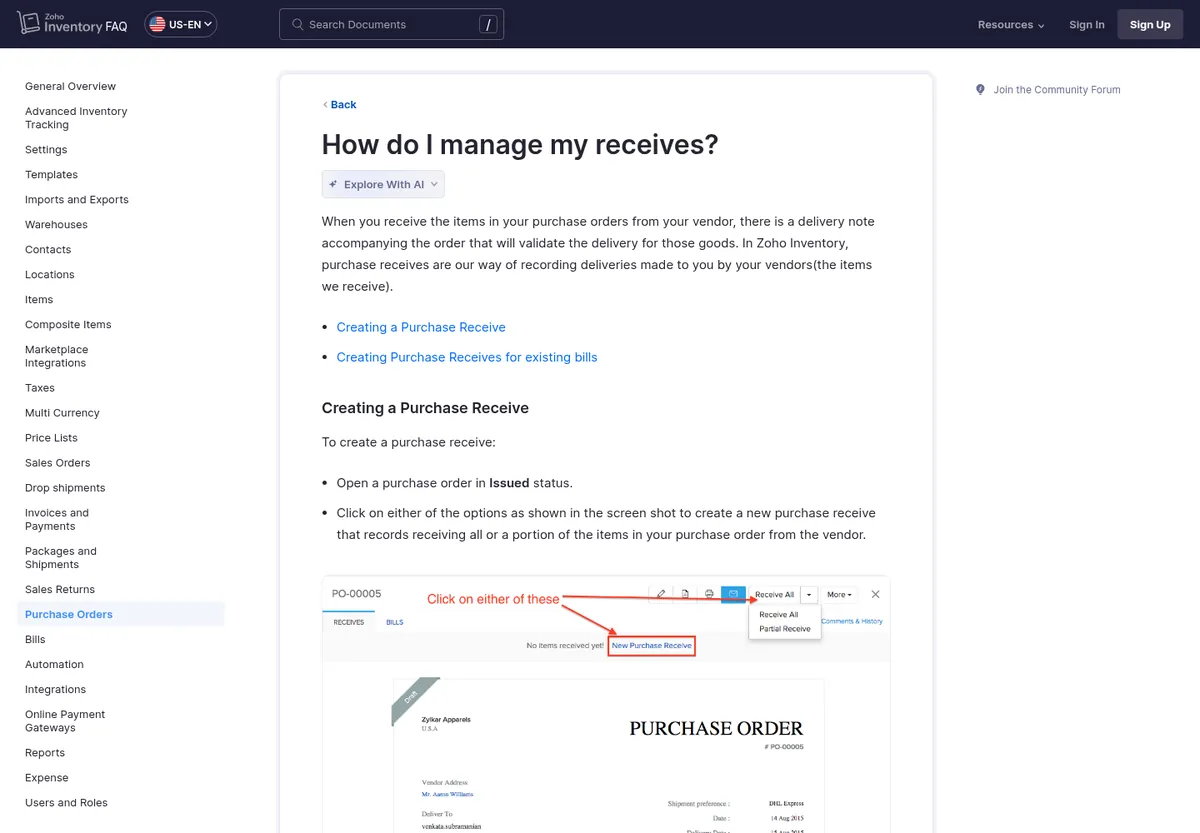Open Taxes in the sidebar

click(40, 388)
